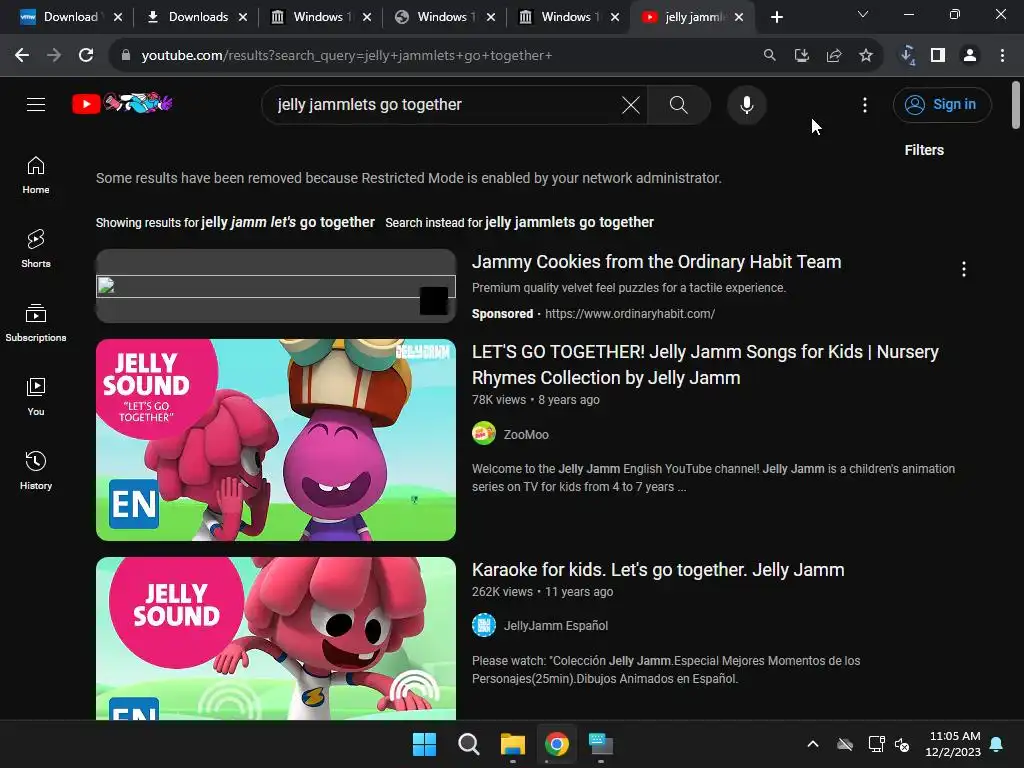Open Jammy Cookies sponsored title

(x=656, y=262)
